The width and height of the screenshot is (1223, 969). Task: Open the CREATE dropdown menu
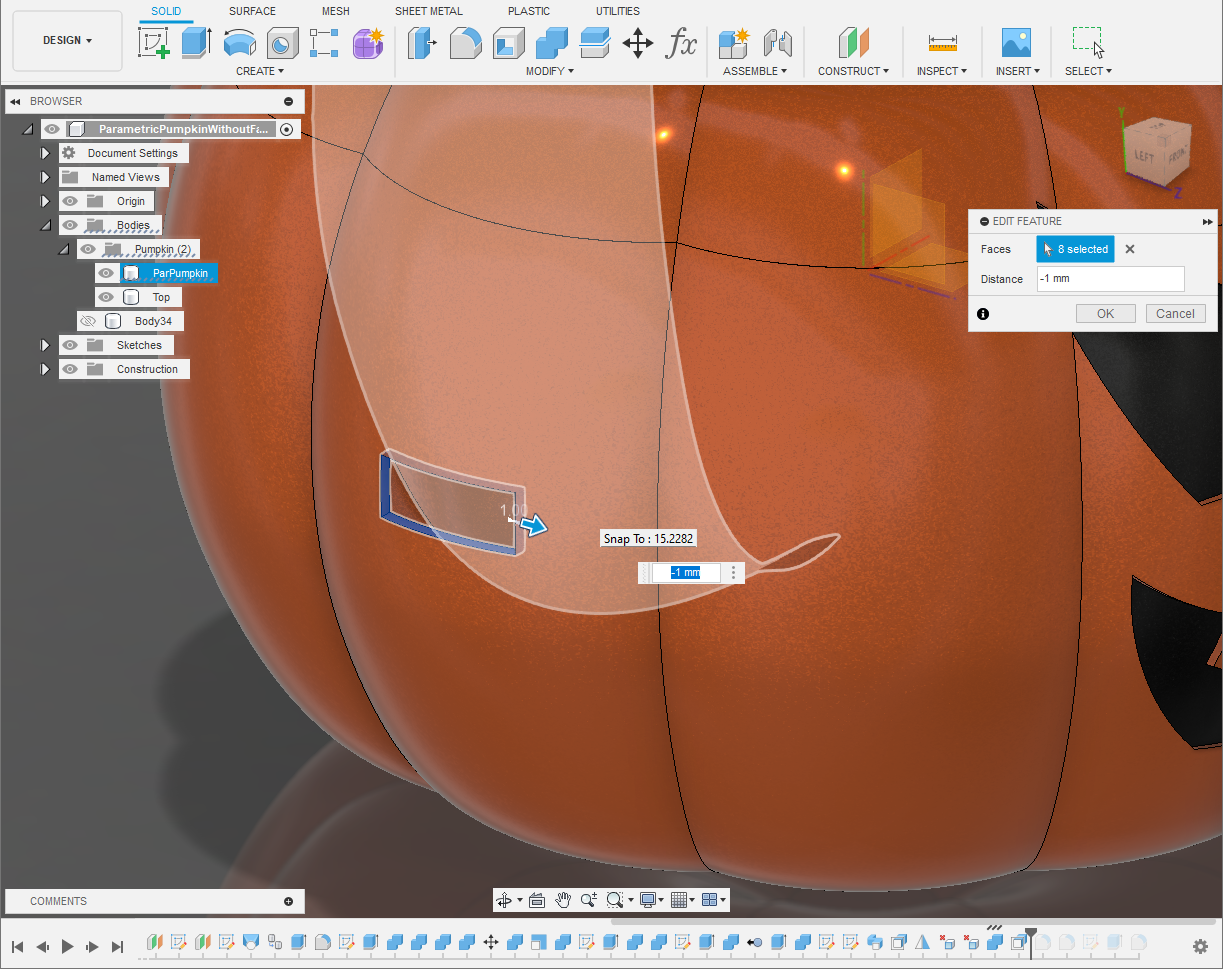[260, 71]
